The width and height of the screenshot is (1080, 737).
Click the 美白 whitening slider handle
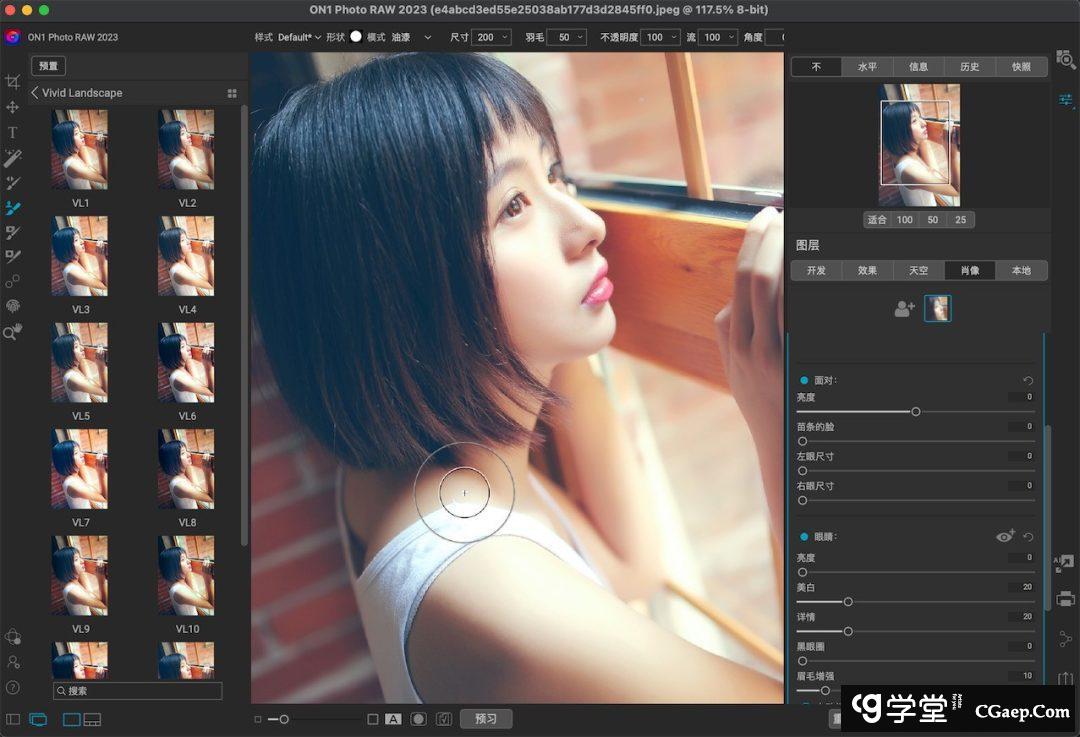(x=848, y=602)
